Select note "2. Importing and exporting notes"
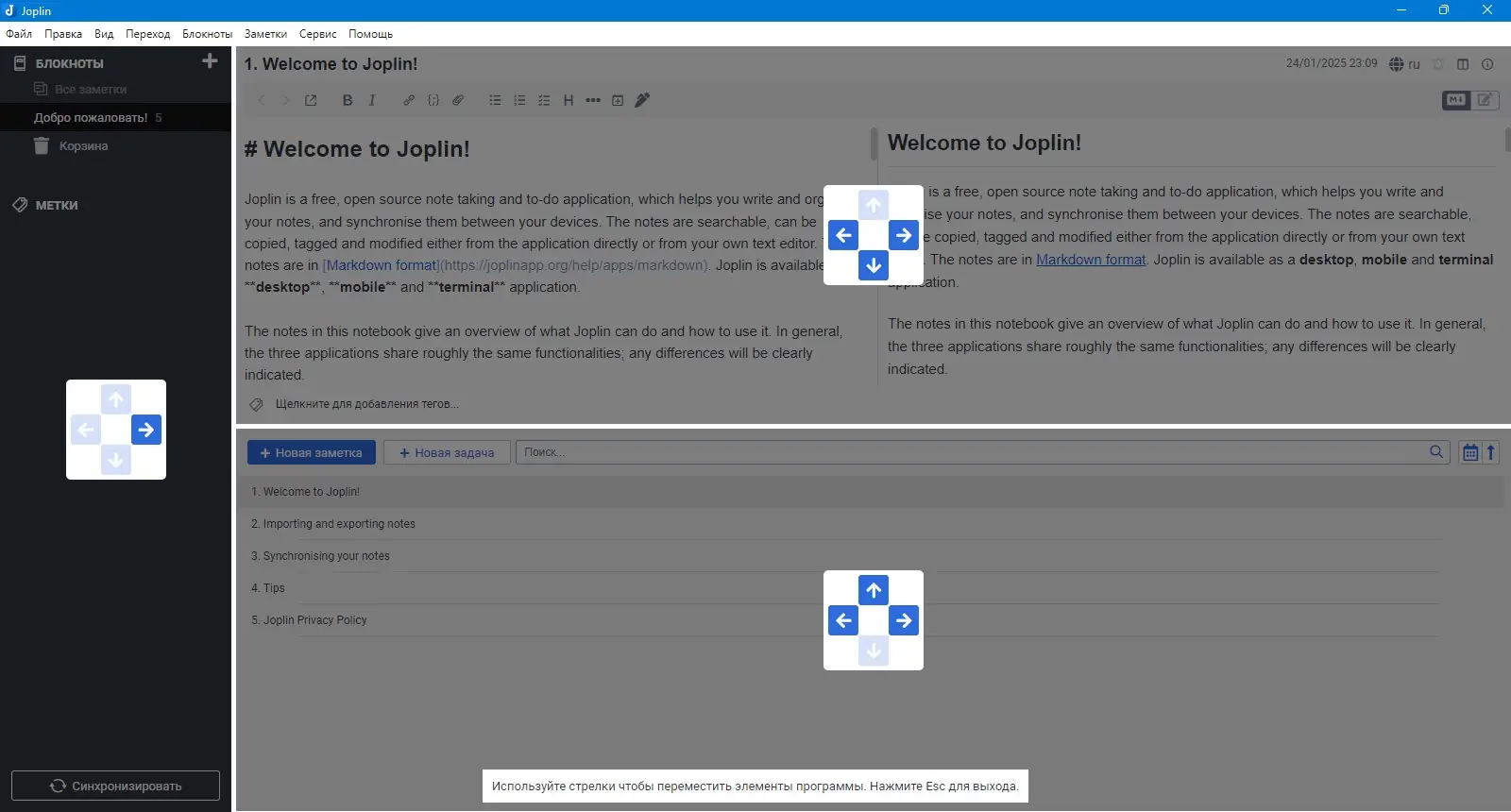The height and width of the screenshot is (812, 1511). 870,524
